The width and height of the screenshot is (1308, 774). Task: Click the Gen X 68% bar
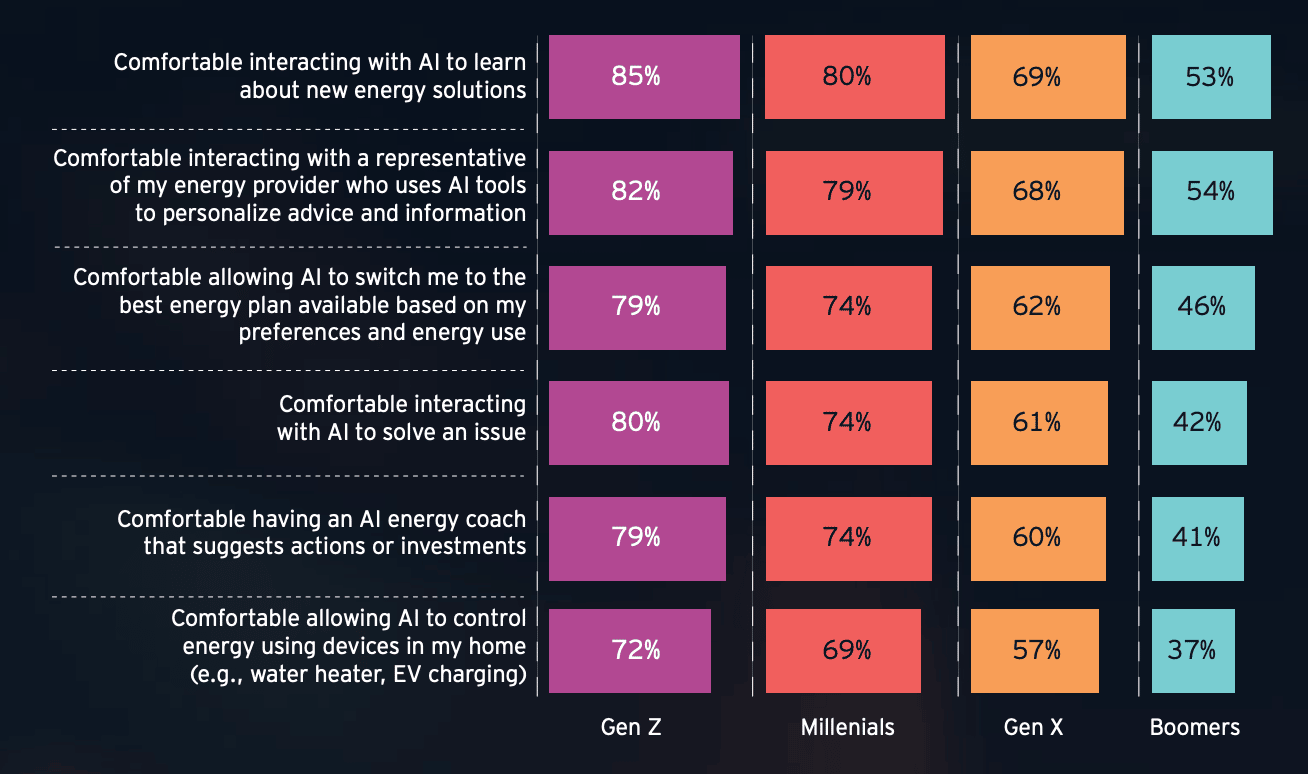pos(1047,193)
